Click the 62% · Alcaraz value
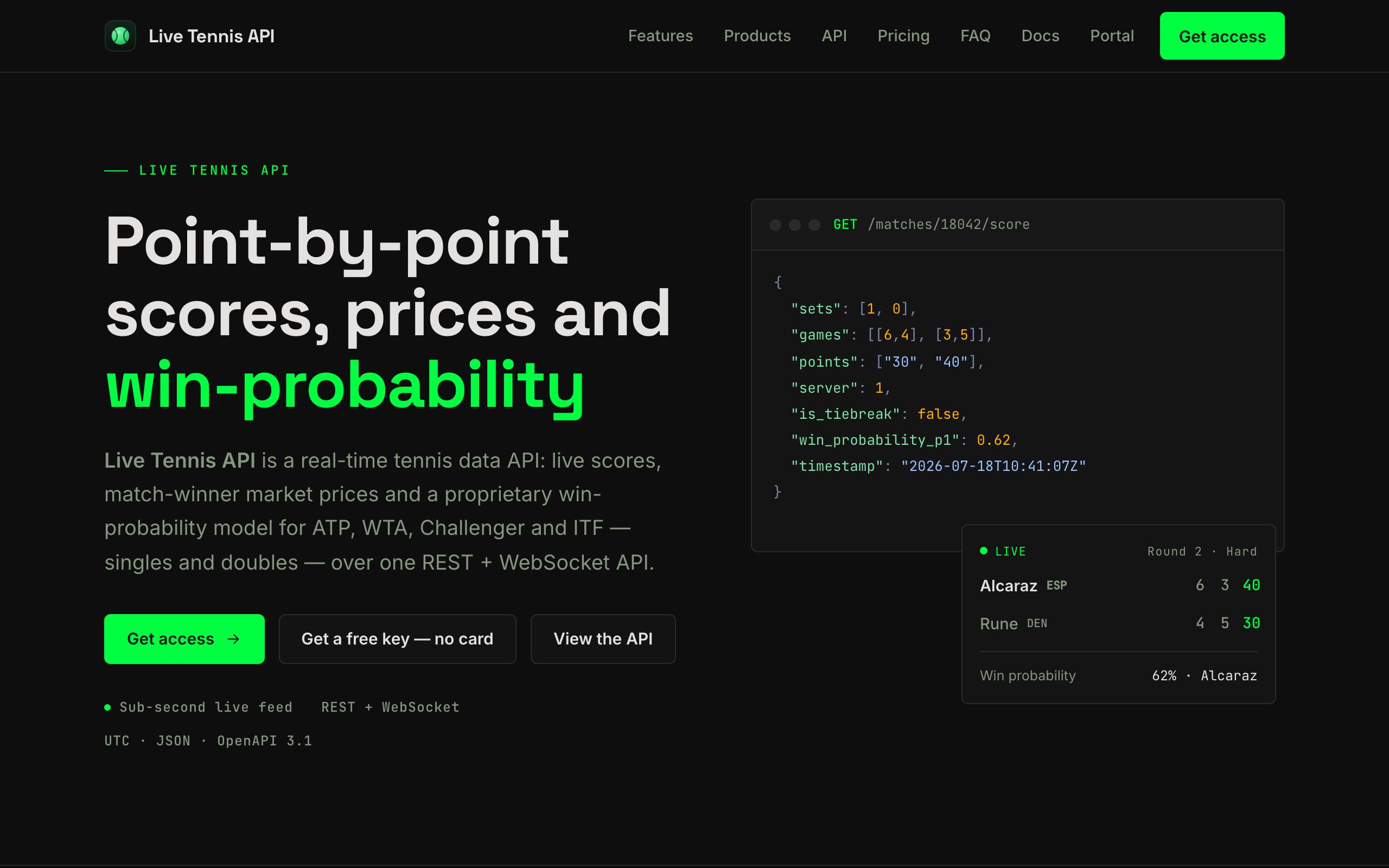 (1204, 676)
